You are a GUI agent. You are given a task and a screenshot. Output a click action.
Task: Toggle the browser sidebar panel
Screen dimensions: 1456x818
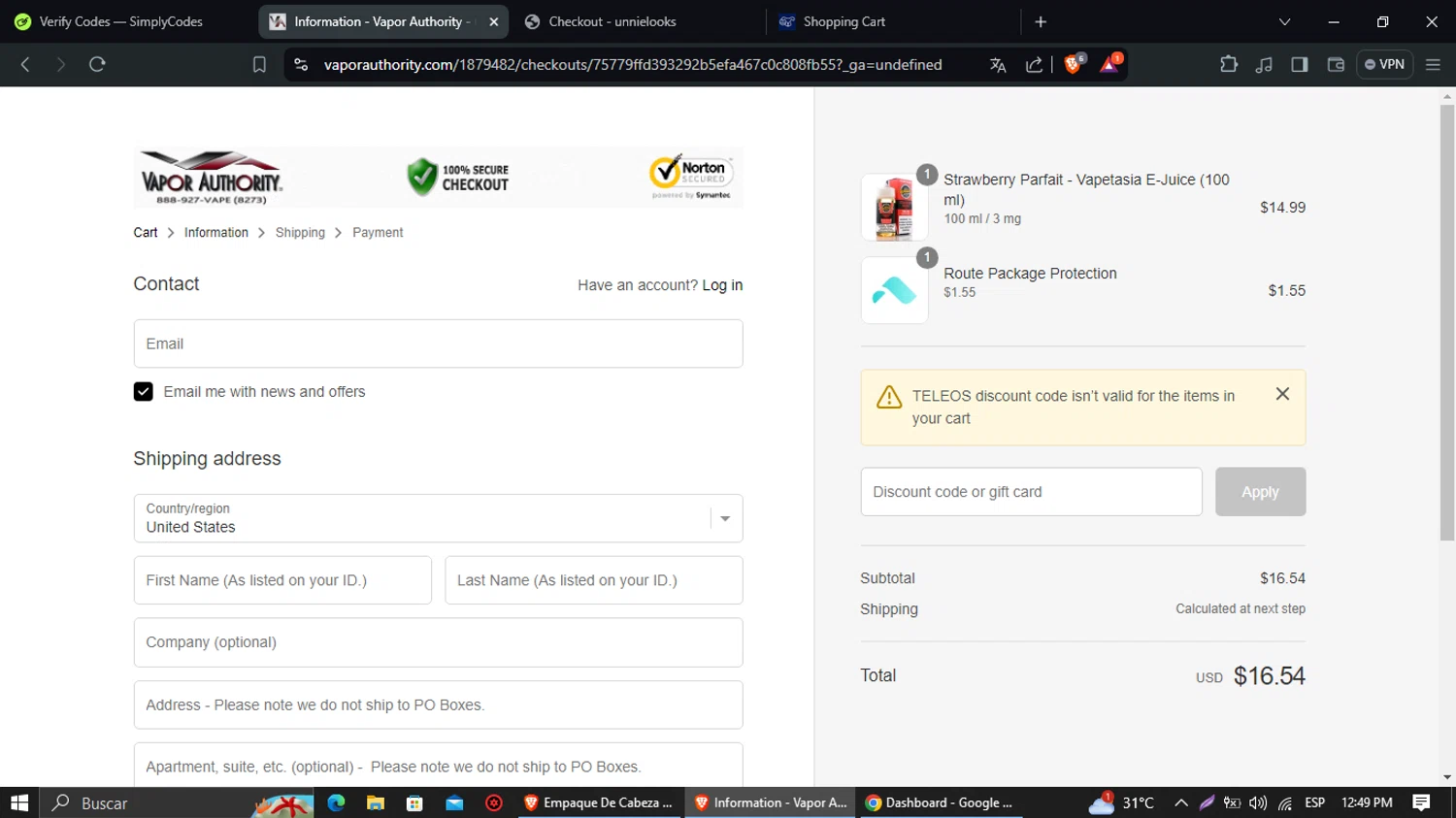[1300, 65]
